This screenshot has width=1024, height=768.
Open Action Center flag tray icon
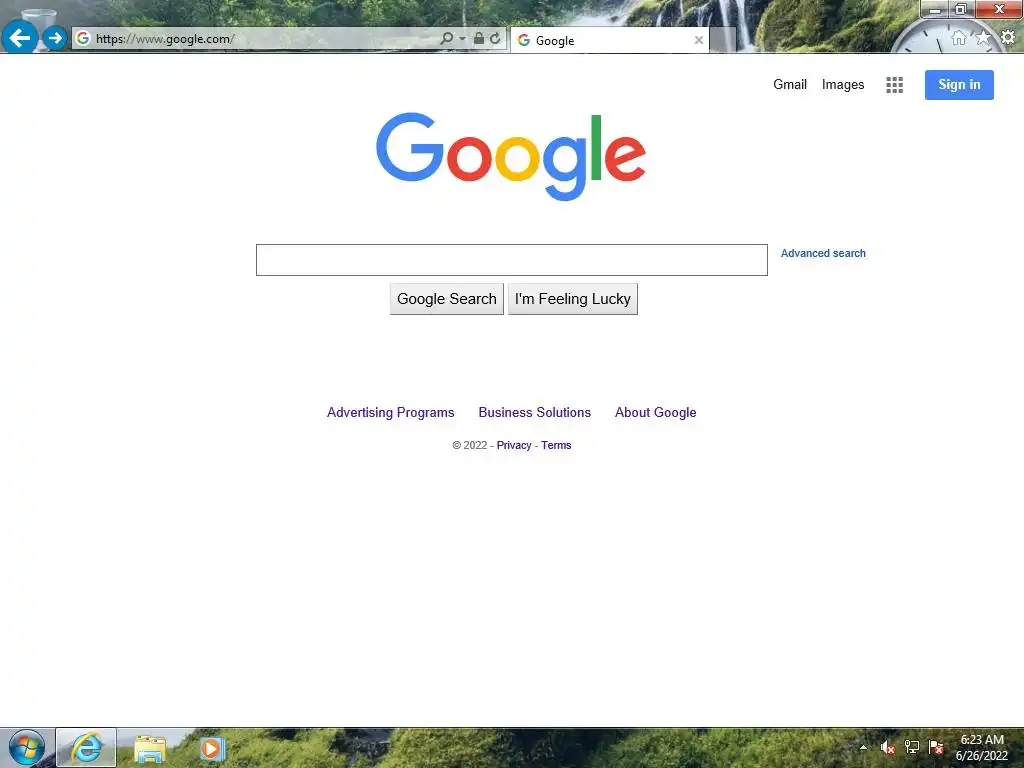pos(936,748)
